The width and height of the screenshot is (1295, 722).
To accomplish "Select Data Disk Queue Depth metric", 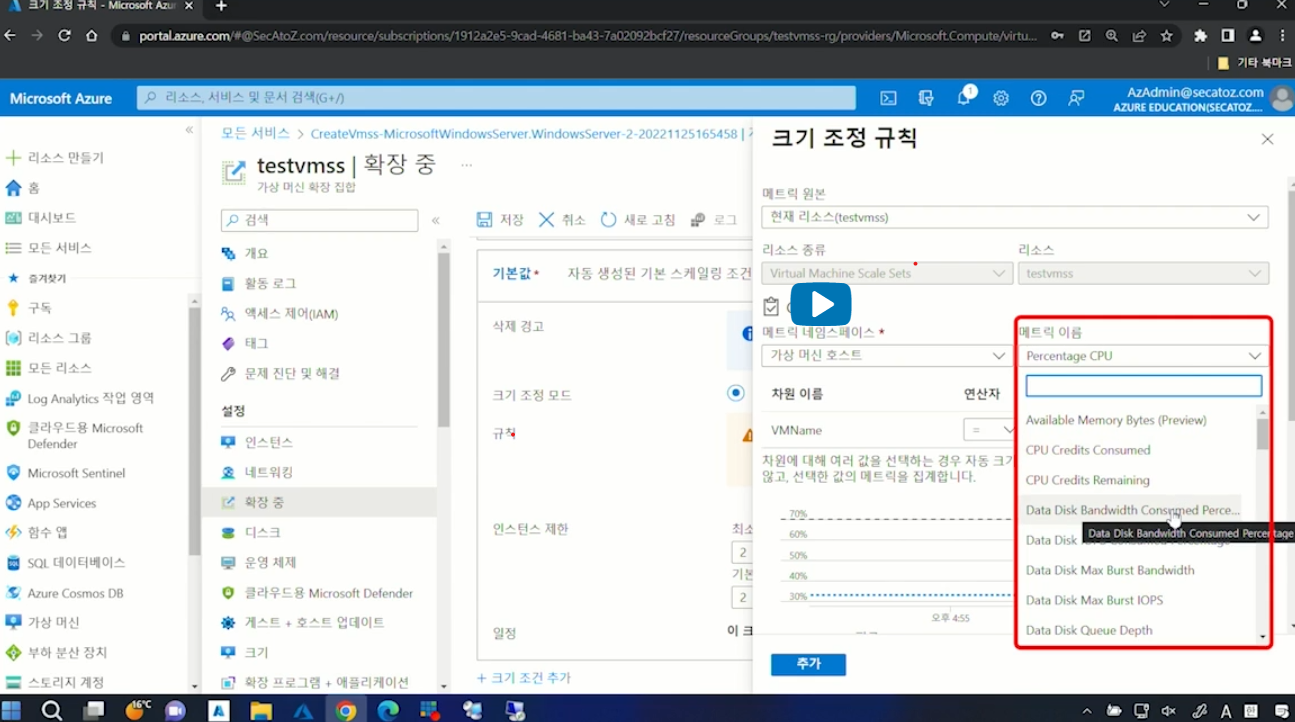I will coord(1089,630).
